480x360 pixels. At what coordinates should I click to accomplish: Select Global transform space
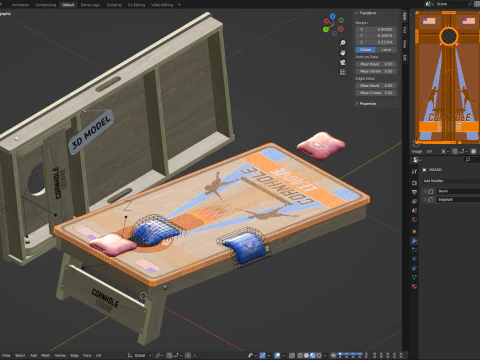coord(366,50)
